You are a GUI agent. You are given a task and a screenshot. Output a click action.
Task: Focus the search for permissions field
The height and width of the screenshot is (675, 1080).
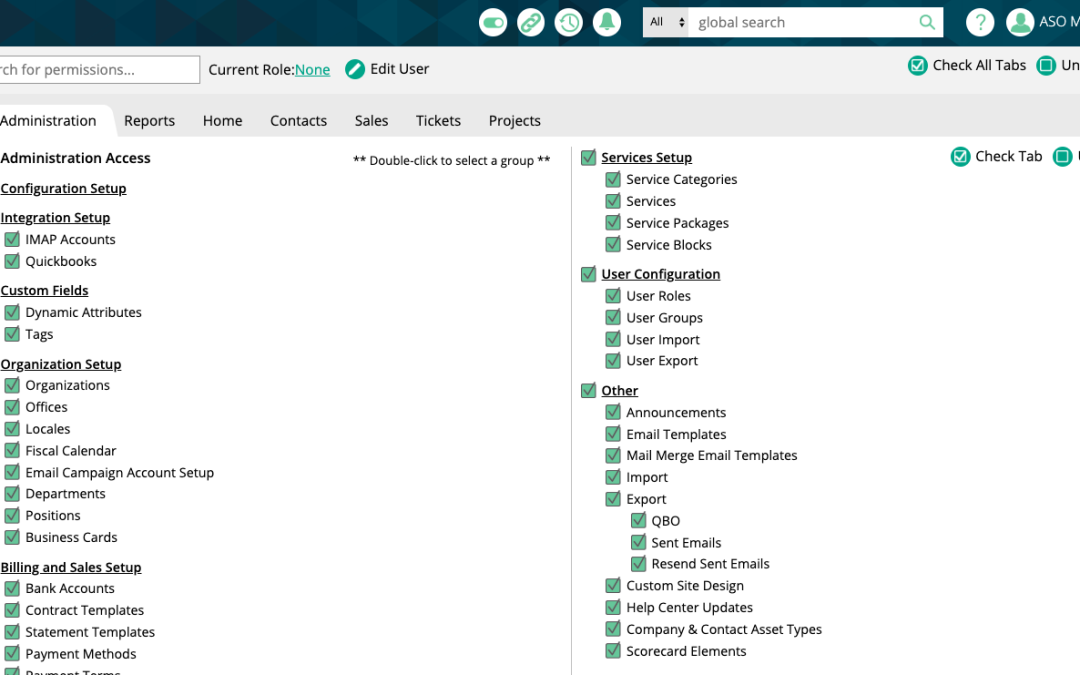click(x=98, y=70)
